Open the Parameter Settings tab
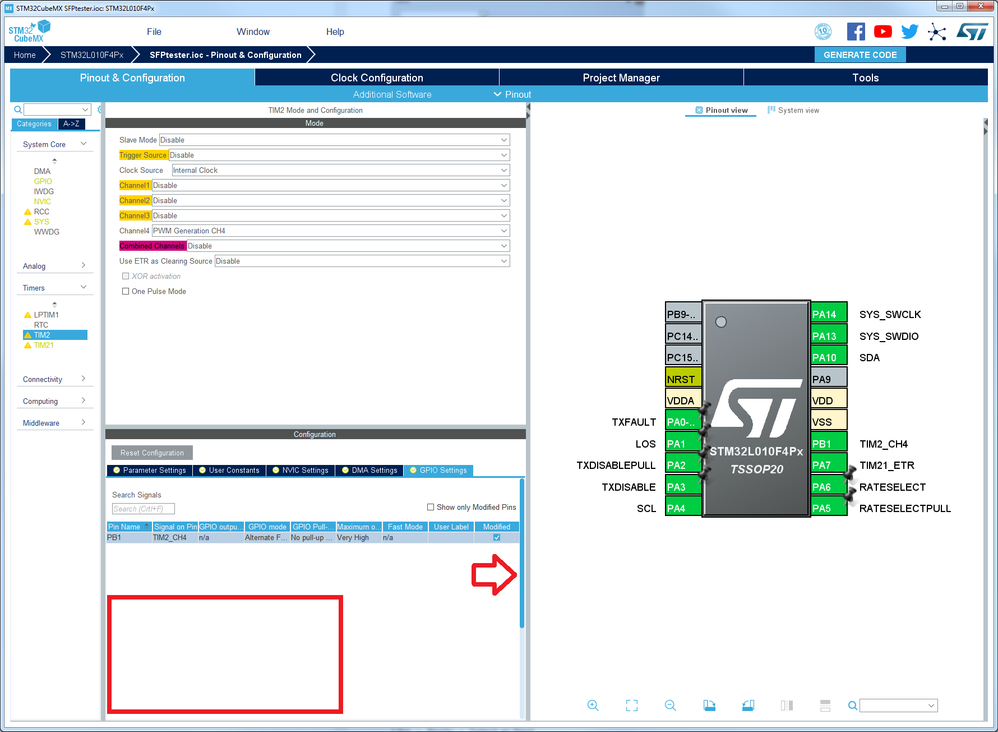The height and width of the screenshot is (732, 998). [x=149, y=470]
